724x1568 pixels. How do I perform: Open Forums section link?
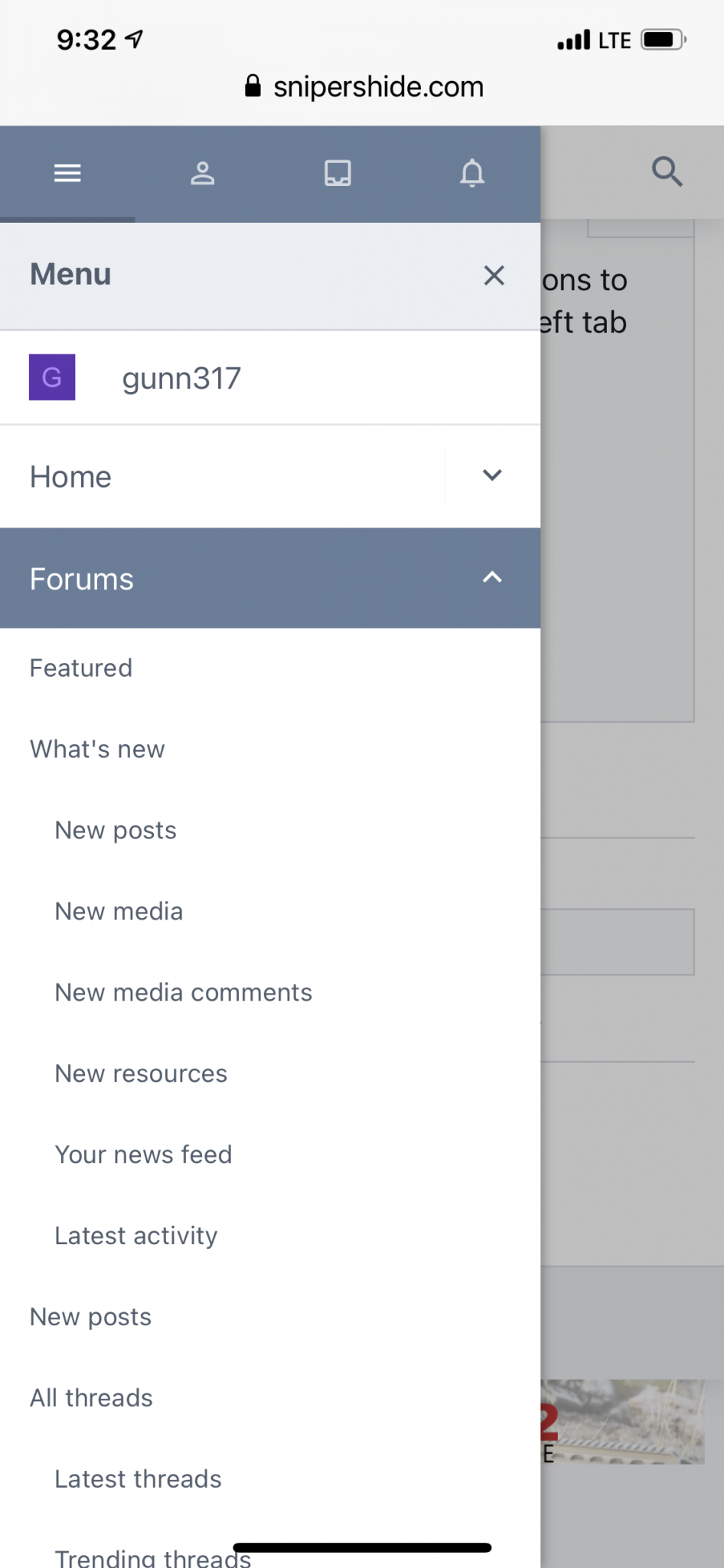pyautogui.click(x=81, y=579)
